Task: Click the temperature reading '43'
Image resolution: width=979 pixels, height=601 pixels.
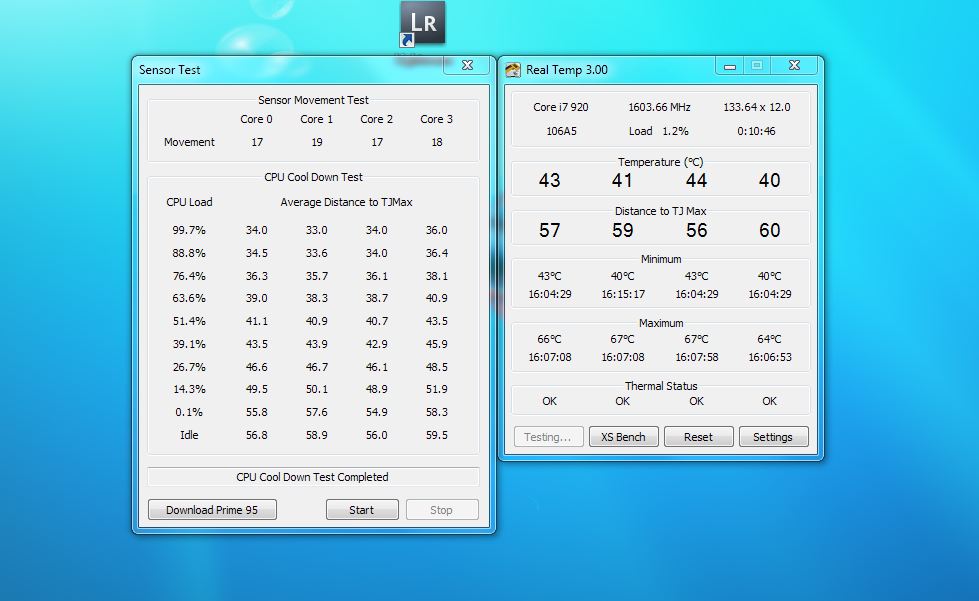Action: coord(549,180)
